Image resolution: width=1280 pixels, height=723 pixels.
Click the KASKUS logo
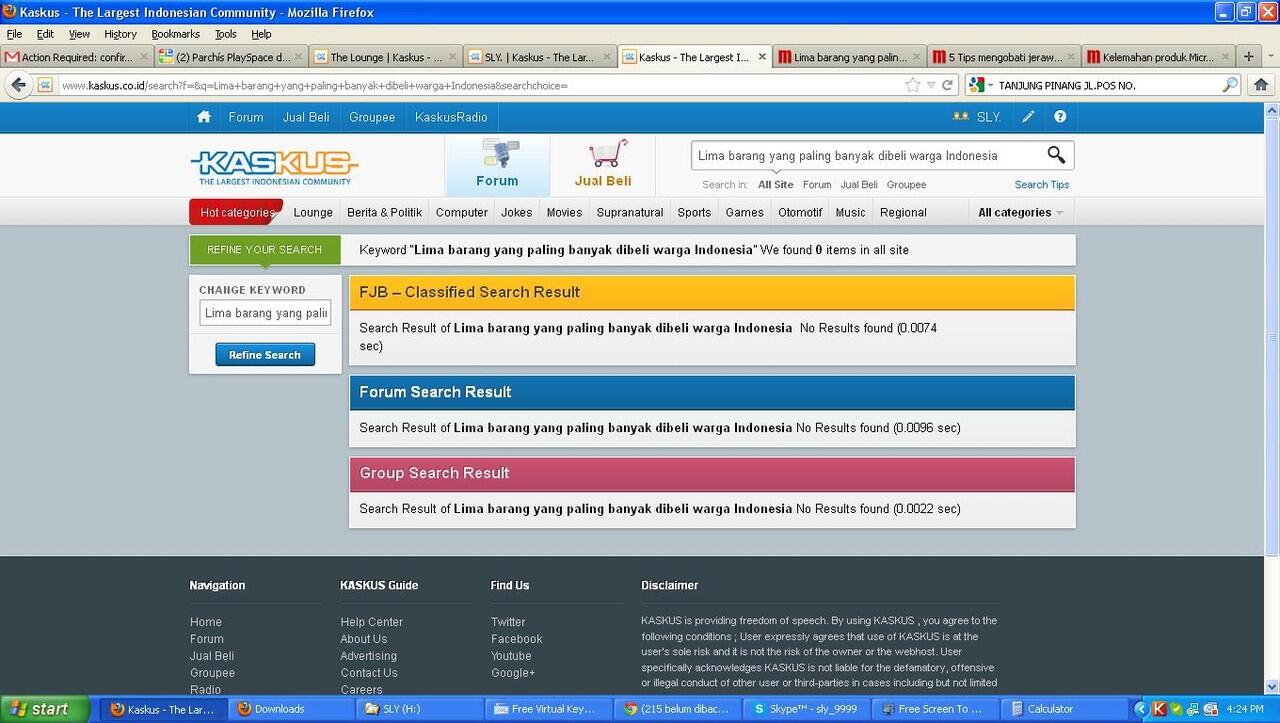[x=274, y=166]
